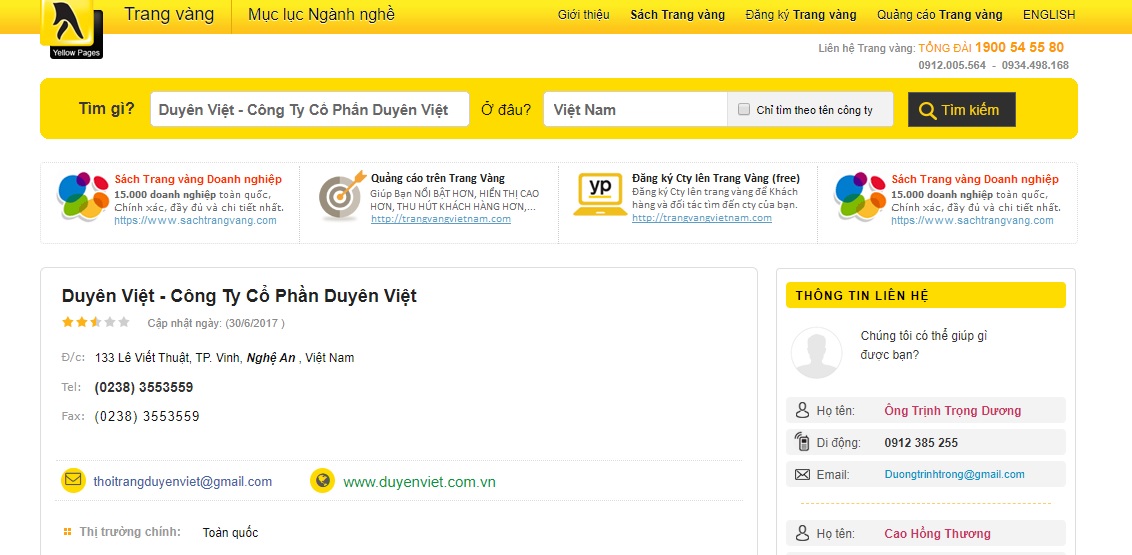Click the yellow email envelope icon

pos(74,481)
